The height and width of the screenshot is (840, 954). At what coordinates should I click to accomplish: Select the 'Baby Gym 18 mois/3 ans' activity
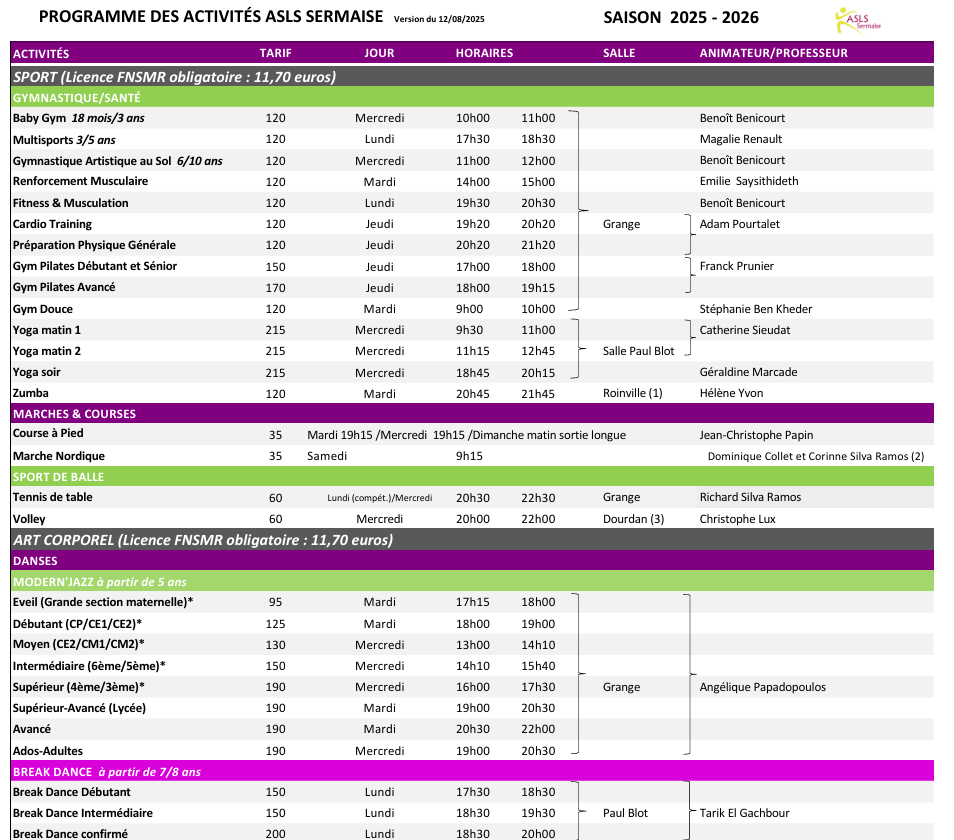pyautogui.click(x=78, y=118)
